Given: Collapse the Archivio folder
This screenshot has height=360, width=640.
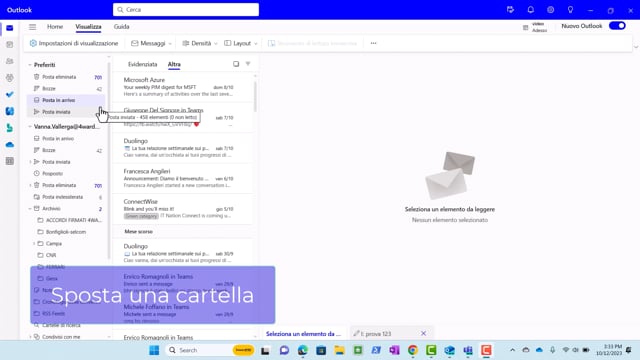Looking at the screenshot, I should 30,209.
